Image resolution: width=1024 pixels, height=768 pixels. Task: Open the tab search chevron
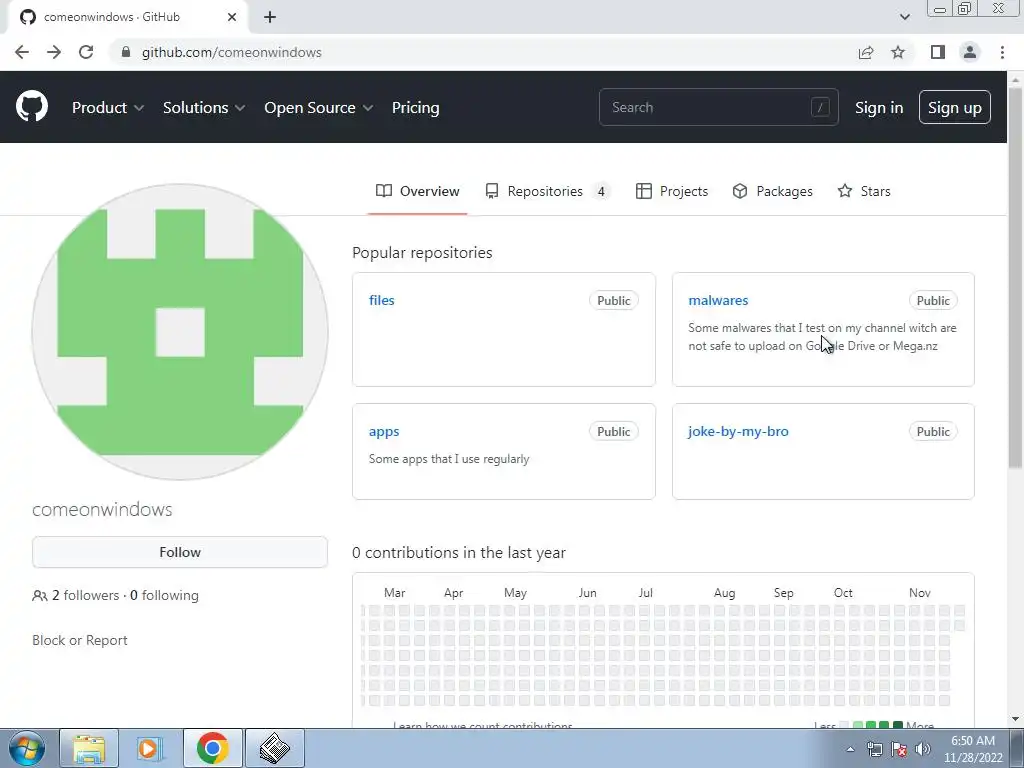point(904,17)
